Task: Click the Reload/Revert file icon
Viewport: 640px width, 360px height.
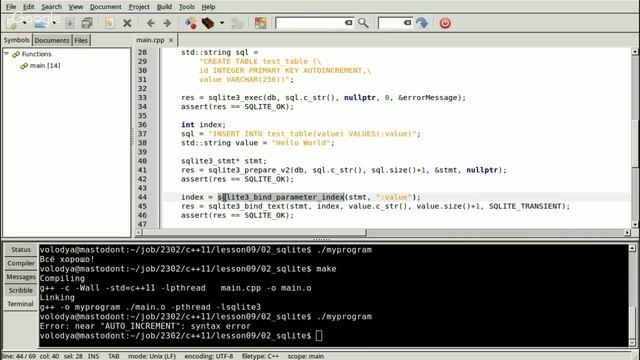Action: point(109,23)
